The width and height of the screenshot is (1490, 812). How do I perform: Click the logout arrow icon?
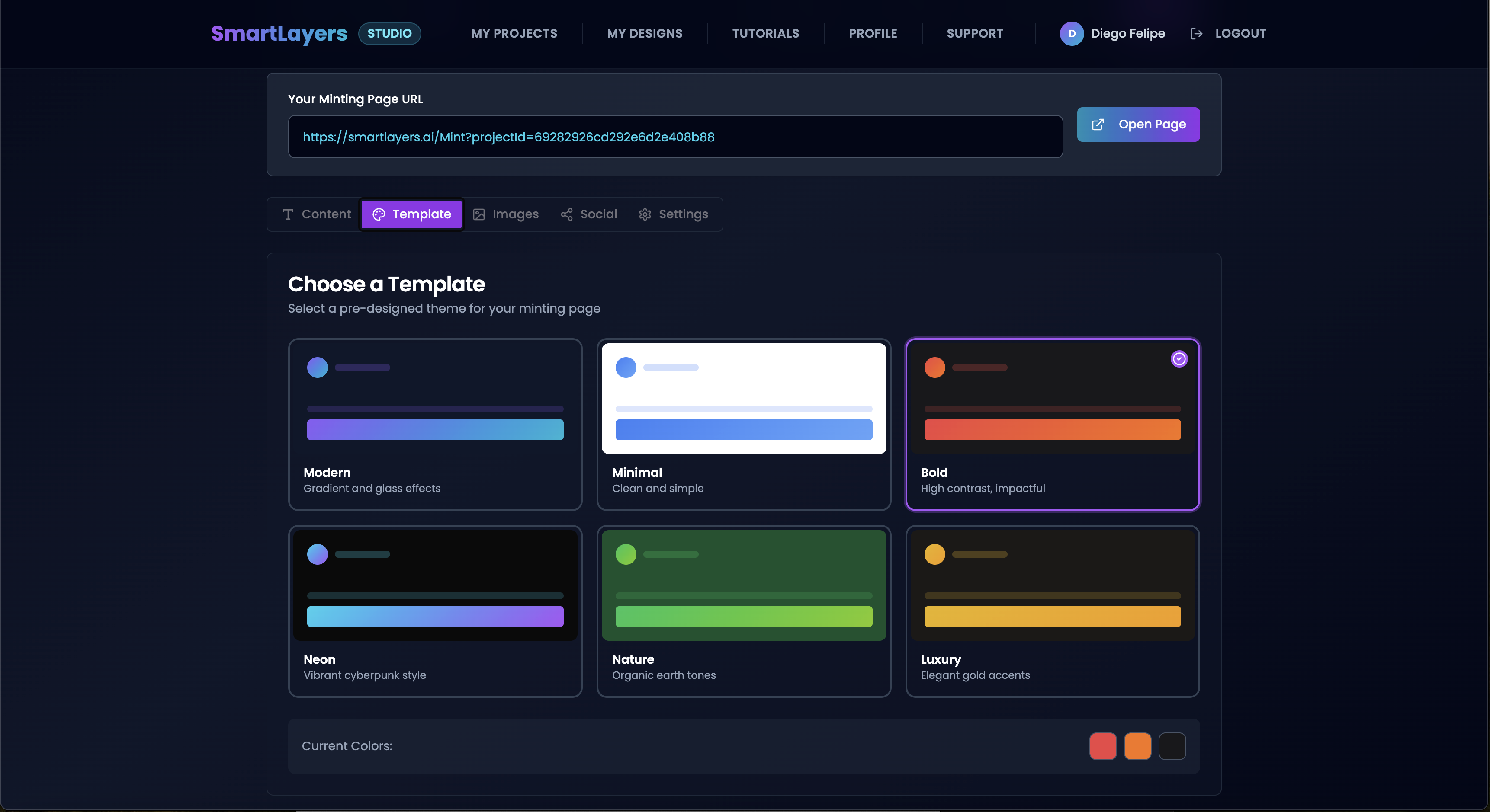(1197, 33)
